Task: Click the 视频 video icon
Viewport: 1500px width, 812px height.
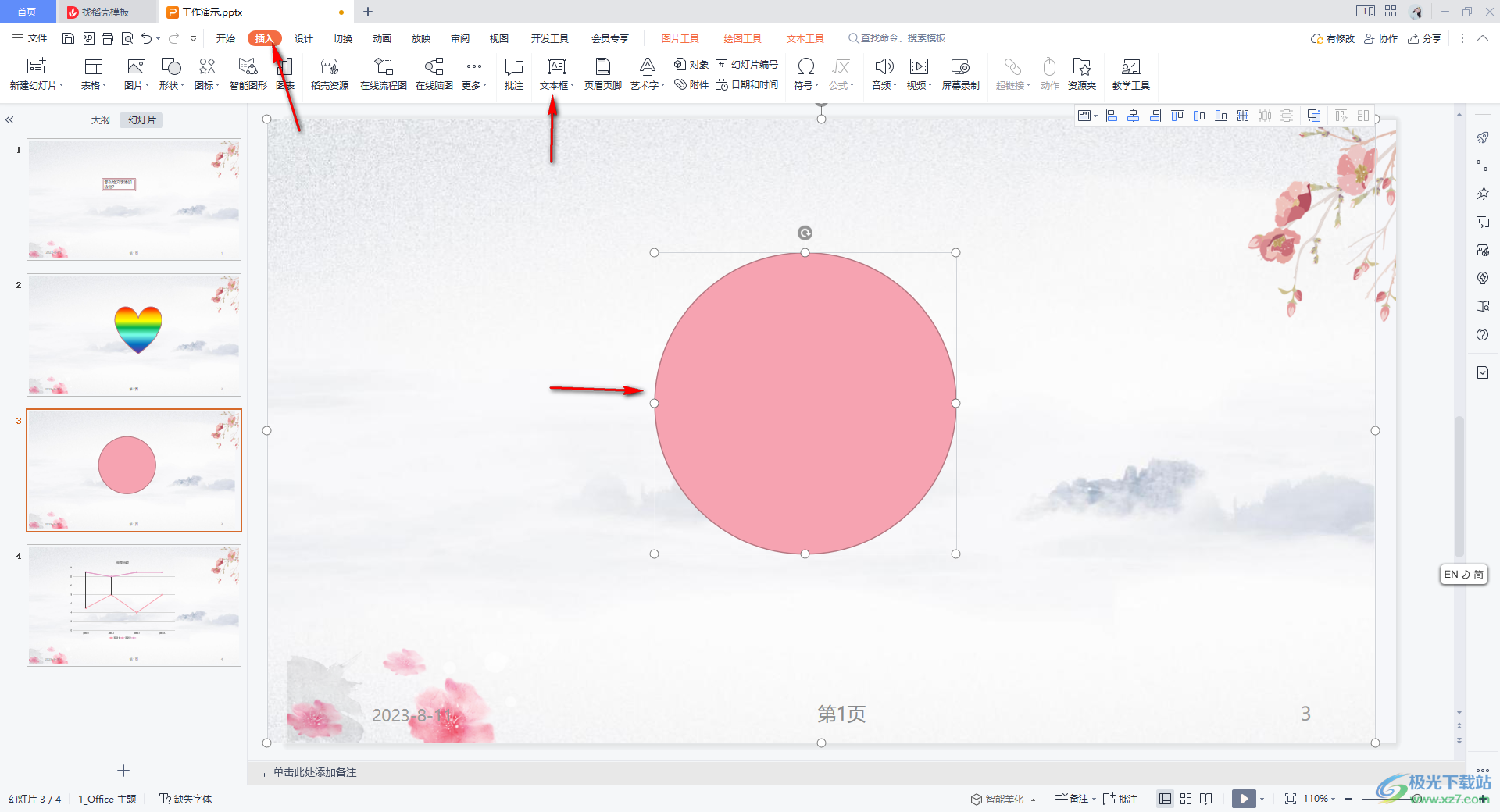Action: pyautogui.click(x=920, y=66)
